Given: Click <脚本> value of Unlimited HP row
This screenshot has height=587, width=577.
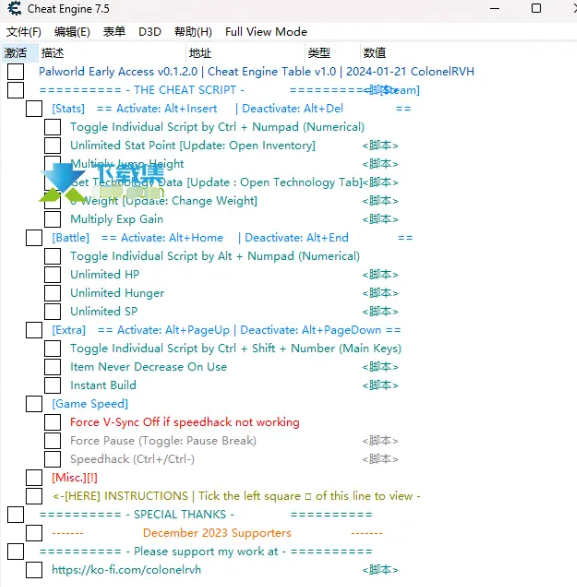Looking at the screenshot, I should pyautogui.click(x=380, y=274).
